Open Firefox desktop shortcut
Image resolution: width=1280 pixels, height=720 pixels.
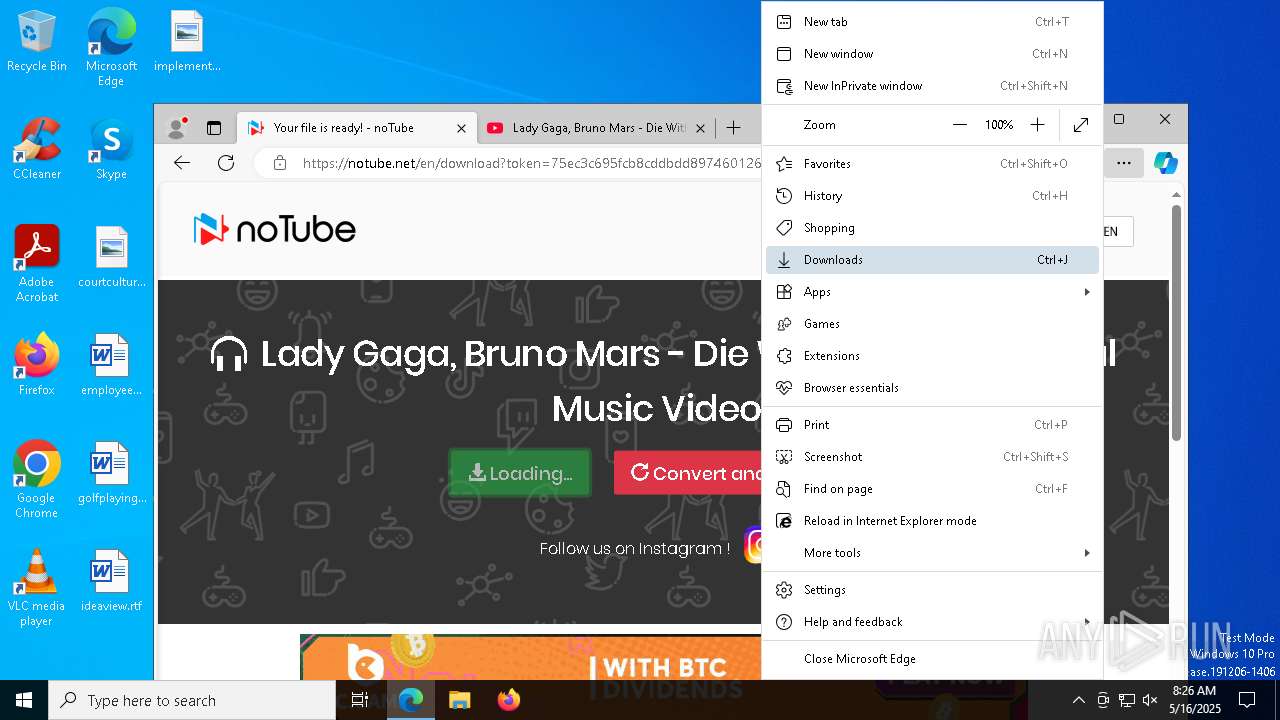(x=37, y=366)
